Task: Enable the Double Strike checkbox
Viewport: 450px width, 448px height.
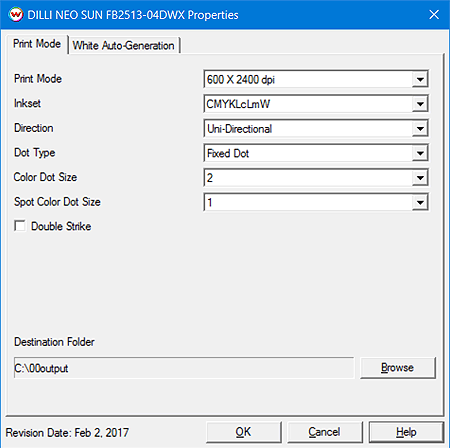Action: 20,226
